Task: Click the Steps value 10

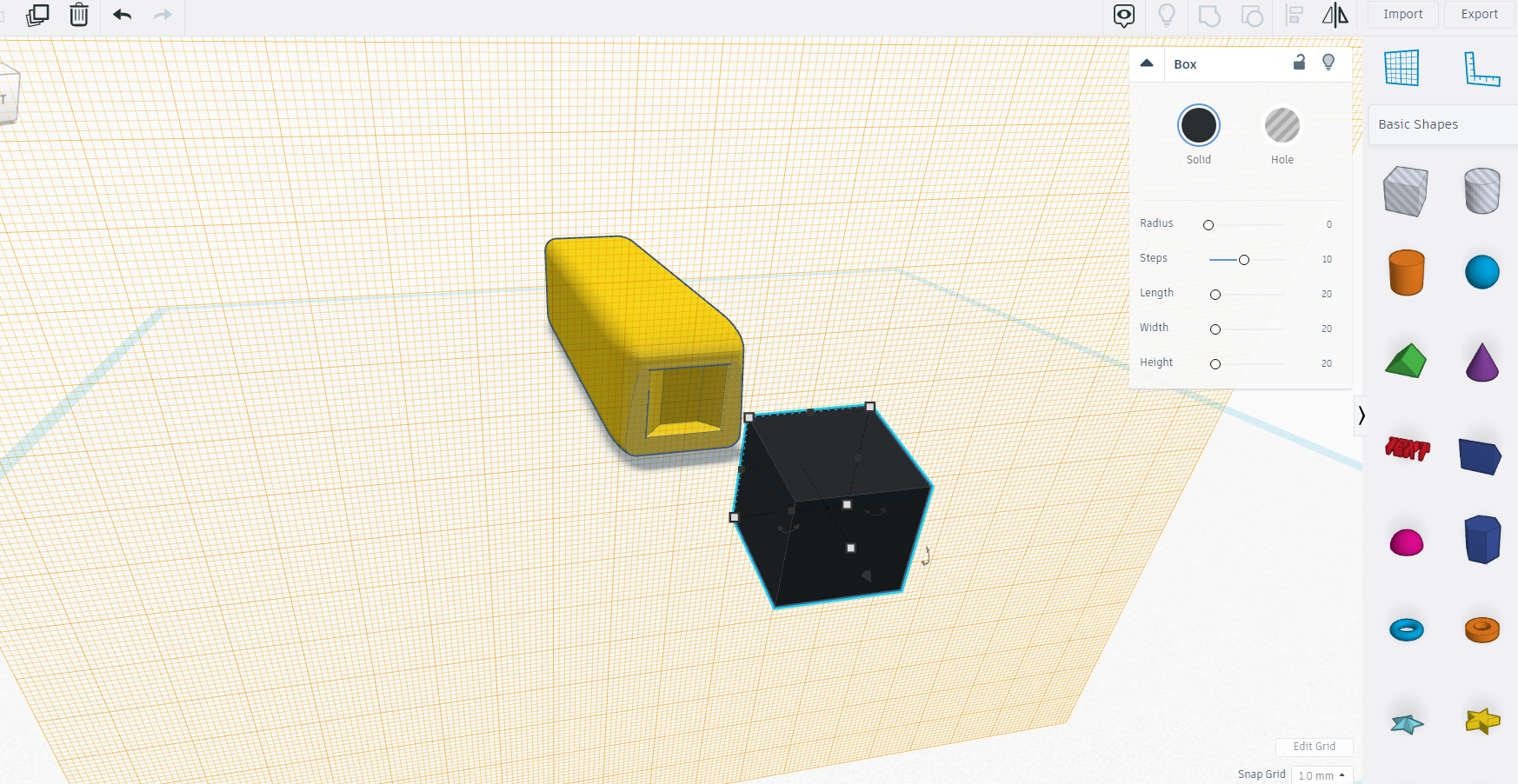Action: click(1327, 259)
